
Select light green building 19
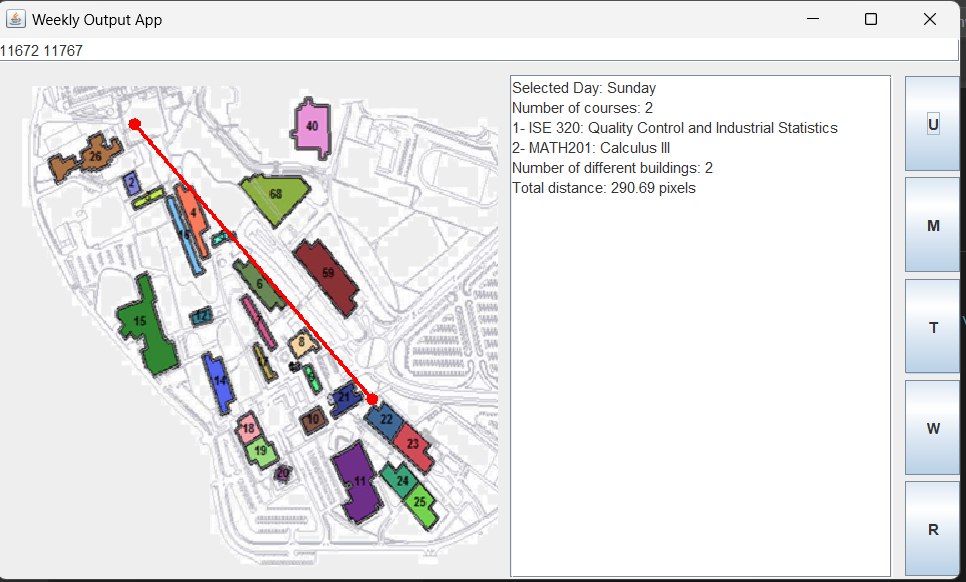(261, 451)
